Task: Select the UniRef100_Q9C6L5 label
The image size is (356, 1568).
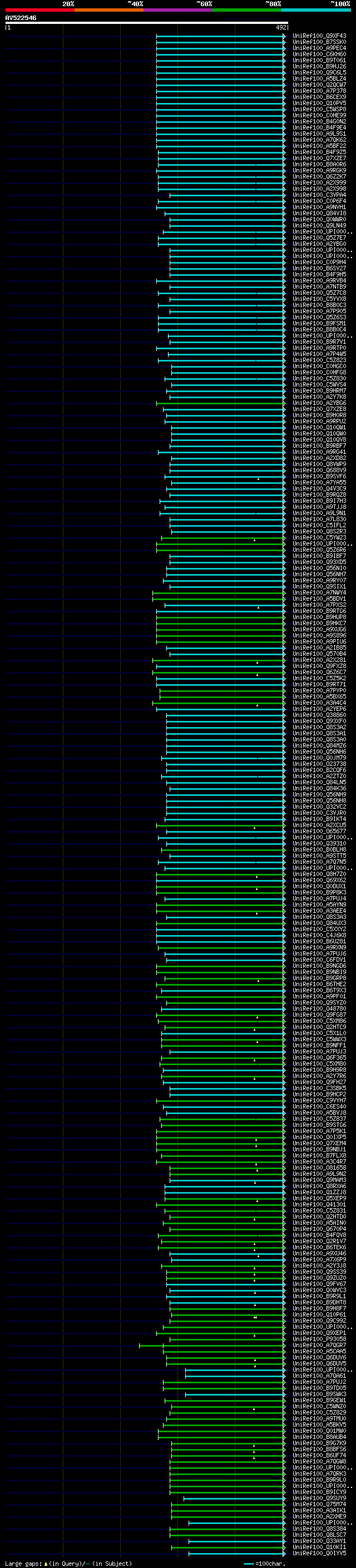Action: (x=319, y=72)
